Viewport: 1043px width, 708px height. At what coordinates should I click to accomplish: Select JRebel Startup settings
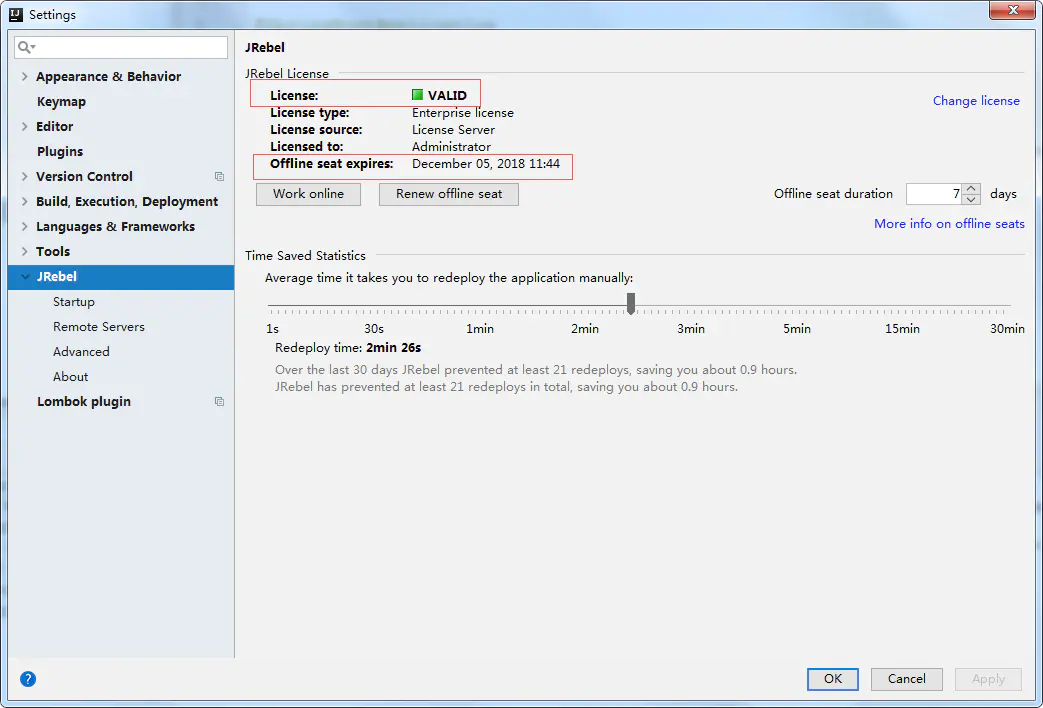[x=74, y=301]
